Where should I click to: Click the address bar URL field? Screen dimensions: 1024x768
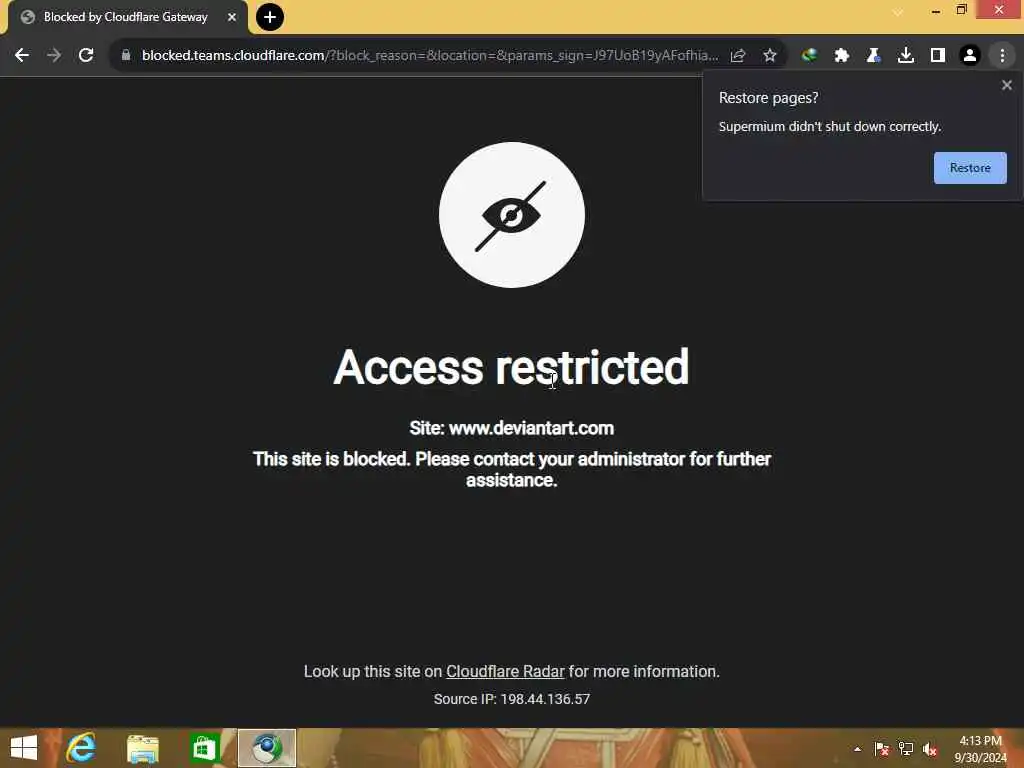[430, 56]
